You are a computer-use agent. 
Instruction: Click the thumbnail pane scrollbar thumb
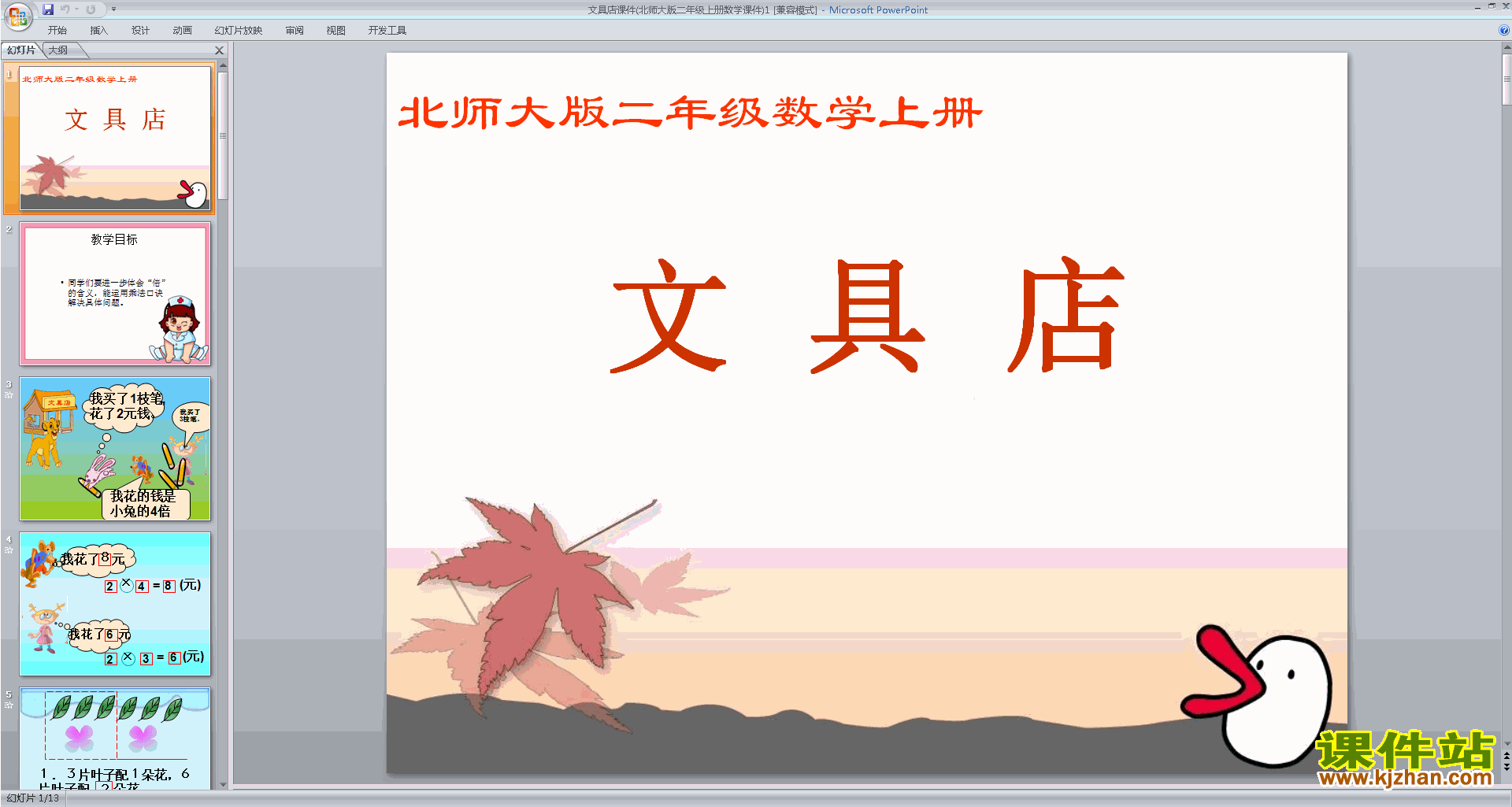click(x=223, y=135)
